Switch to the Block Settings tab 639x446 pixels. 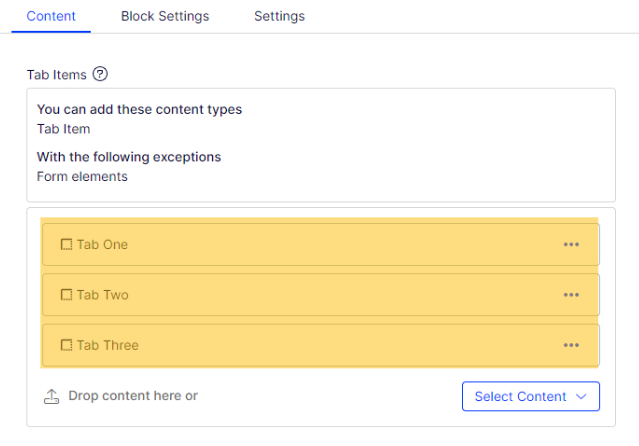click(165, 16)
